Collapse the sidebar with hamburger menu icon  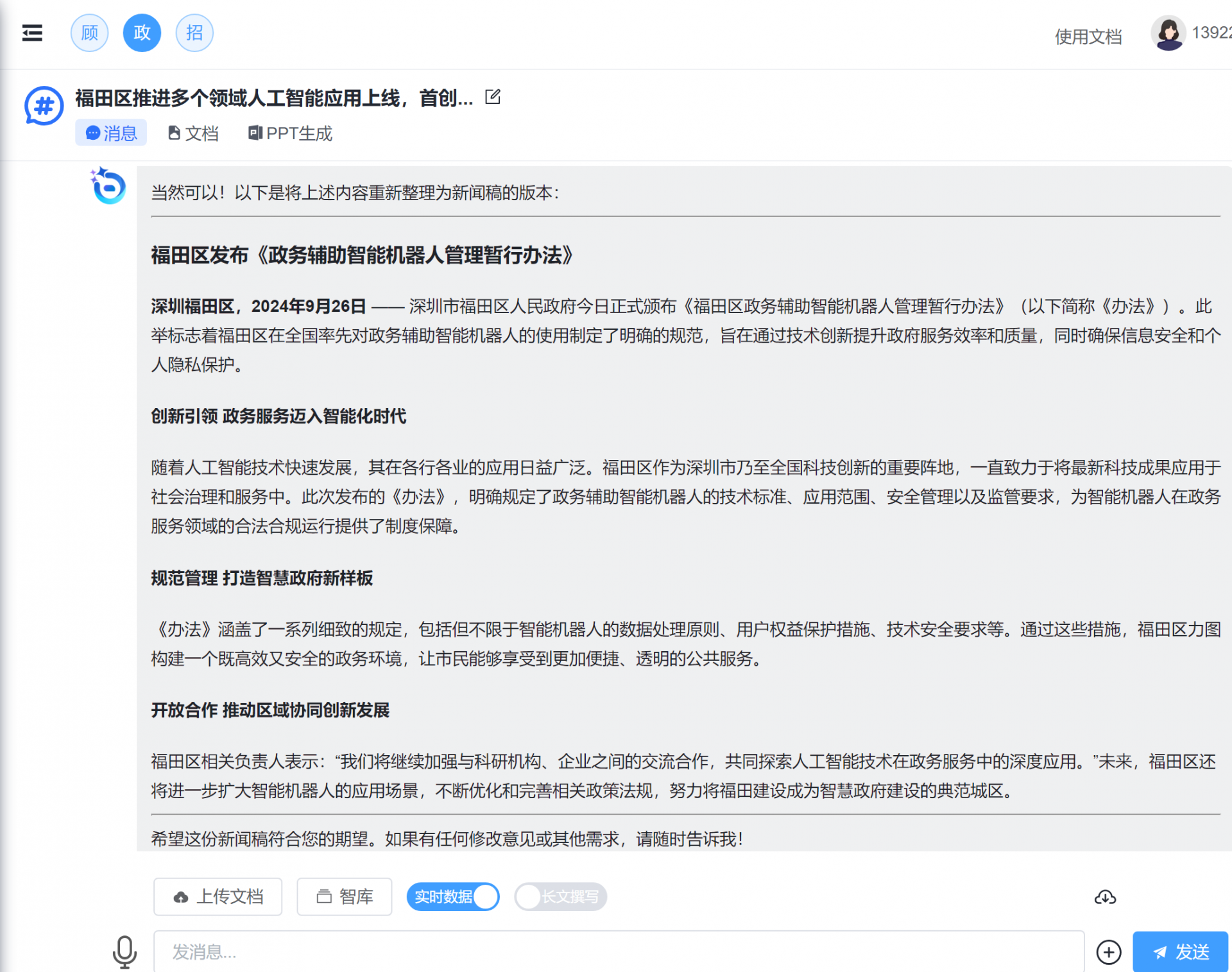pos(32,33)
